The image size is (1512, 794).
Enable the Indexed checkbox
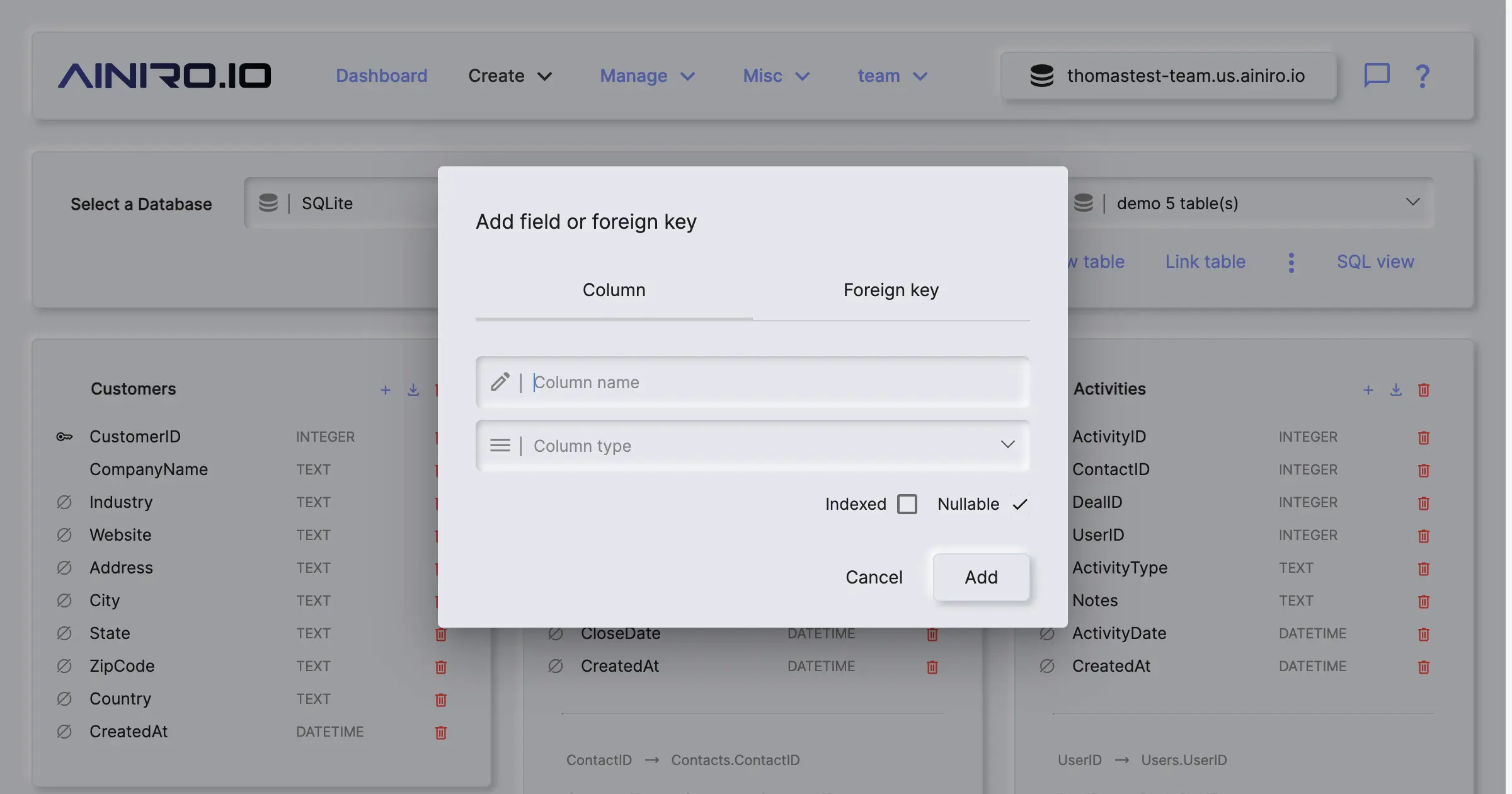point(907,504)
